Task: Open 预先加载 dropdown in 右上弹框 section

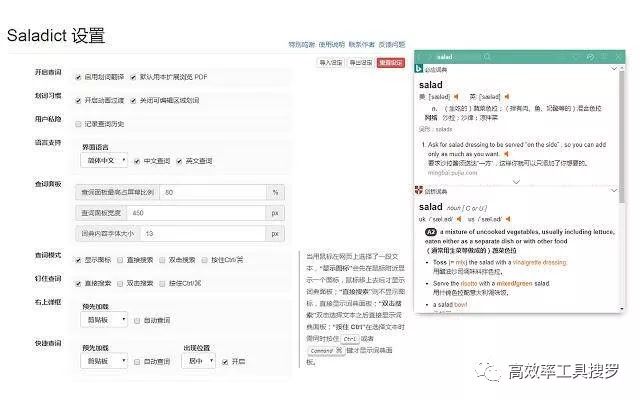Action: 104,320
